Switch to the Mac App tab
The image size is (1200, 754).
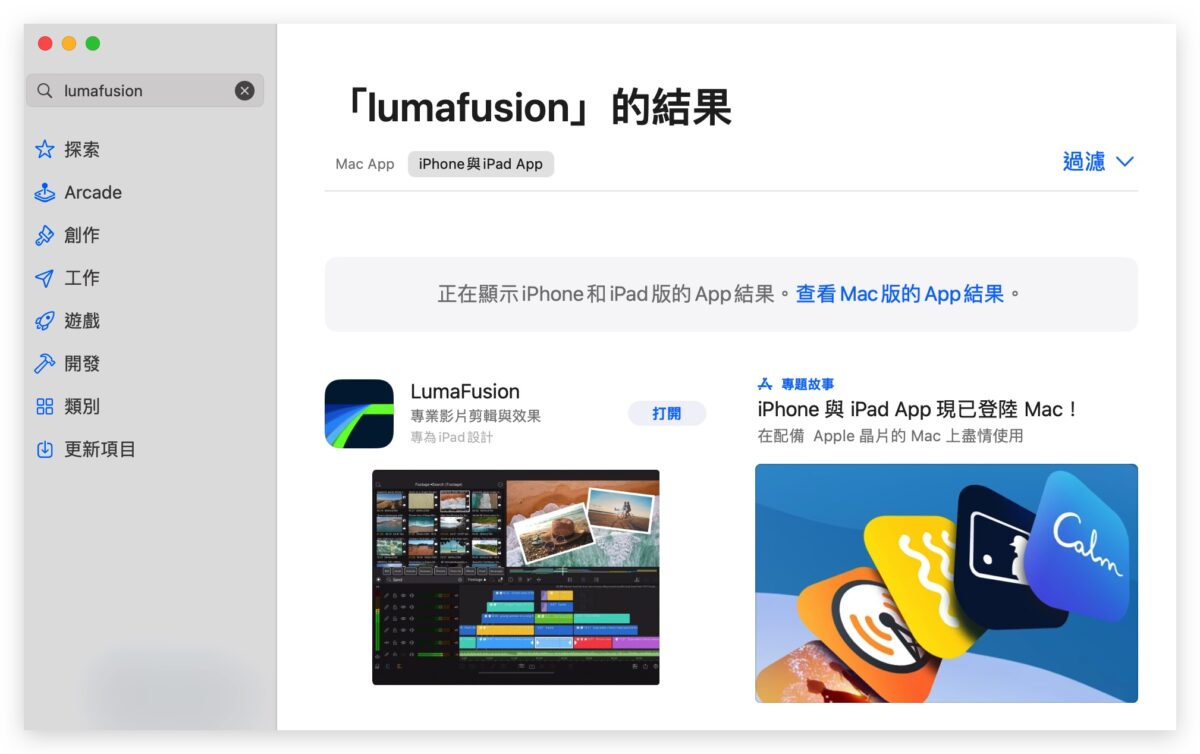click(365, 164)
